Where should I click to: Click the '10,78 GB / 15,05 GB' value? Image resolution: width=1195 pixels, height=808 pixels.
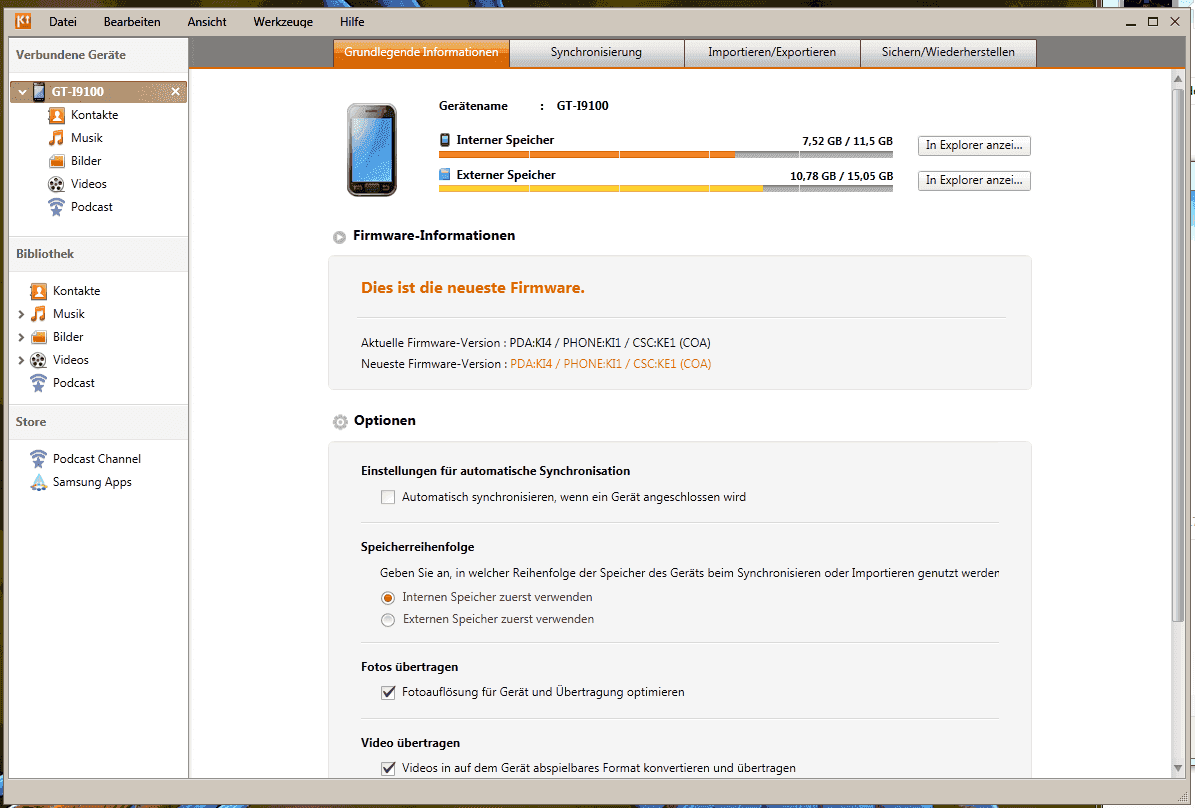click(841, 176)
